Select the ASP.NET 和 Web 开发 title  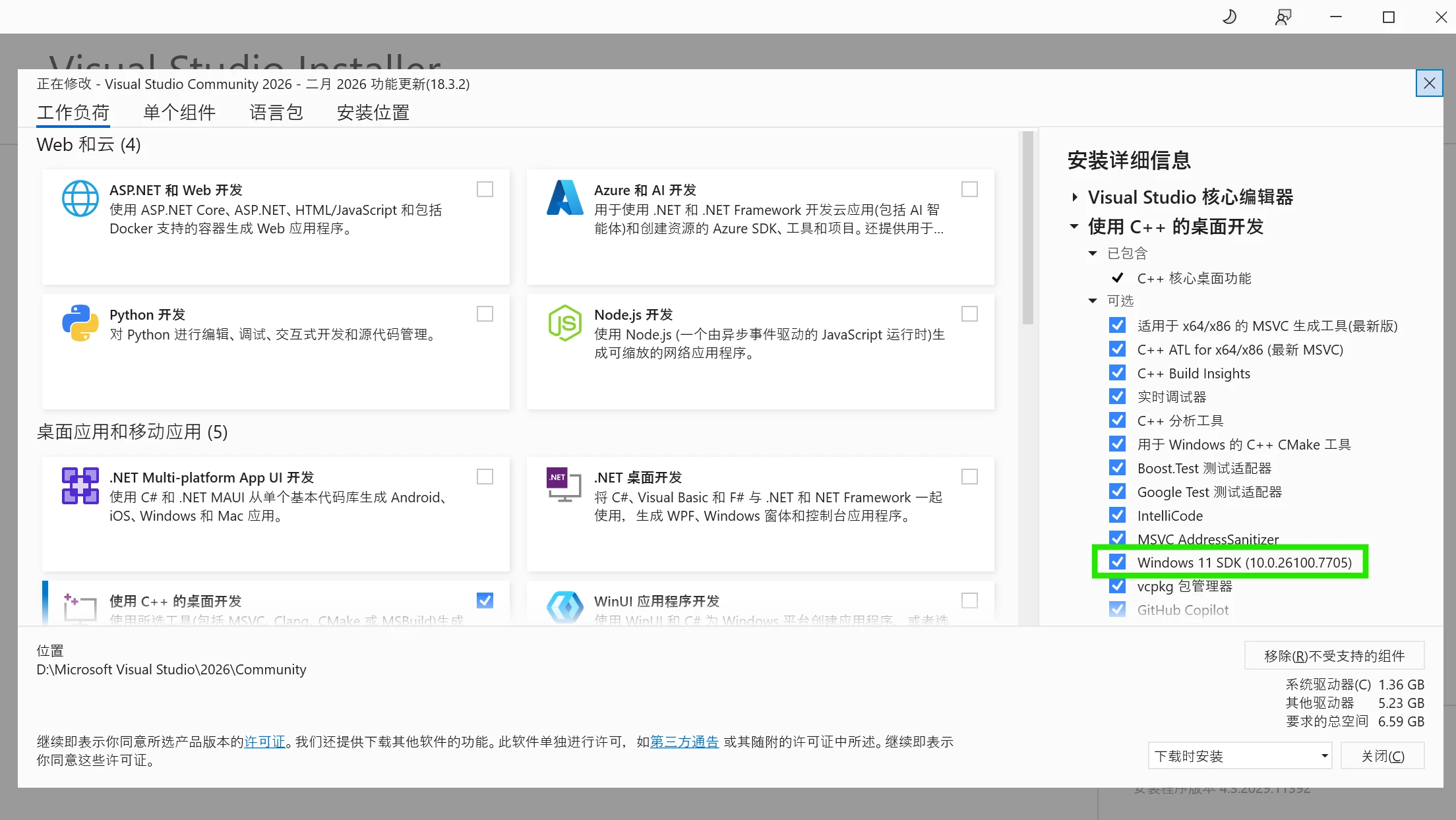click(176, 190)
